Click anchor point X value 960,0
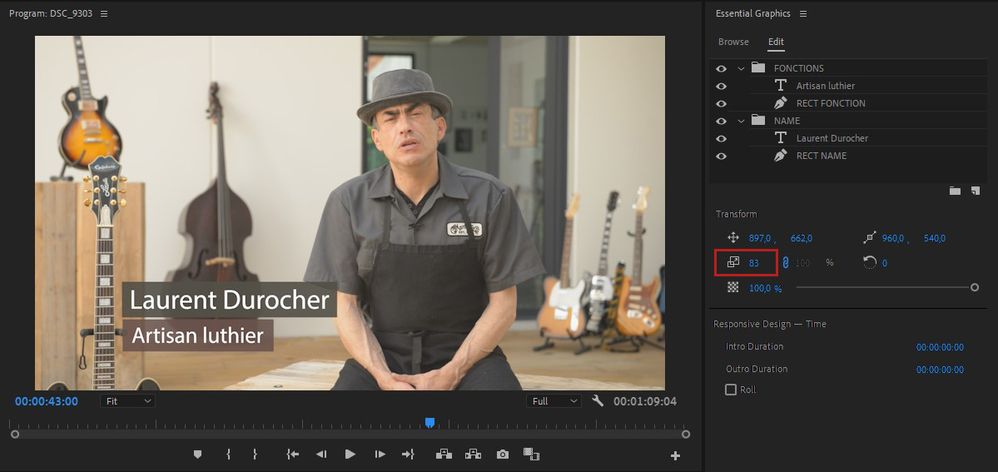 [x=893, y=239]
